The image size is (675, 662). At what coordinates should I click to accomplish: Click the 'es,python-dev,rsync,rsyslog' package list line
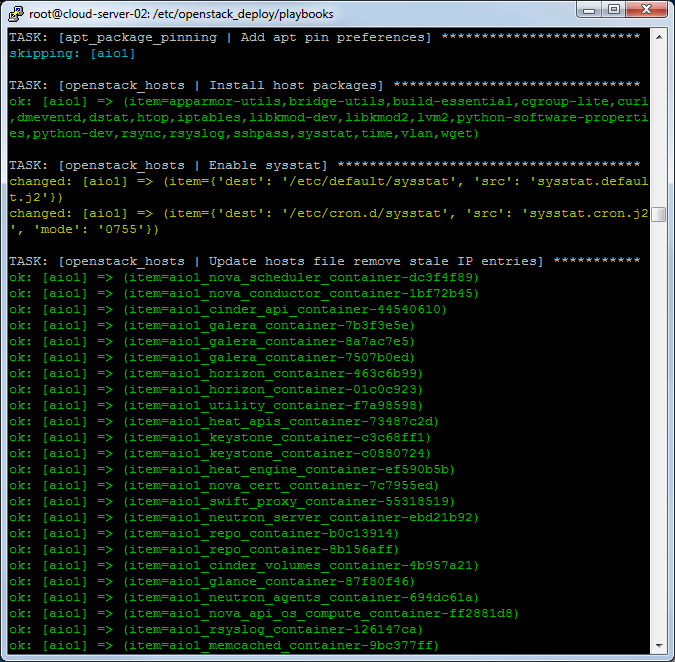coord(244,133)
